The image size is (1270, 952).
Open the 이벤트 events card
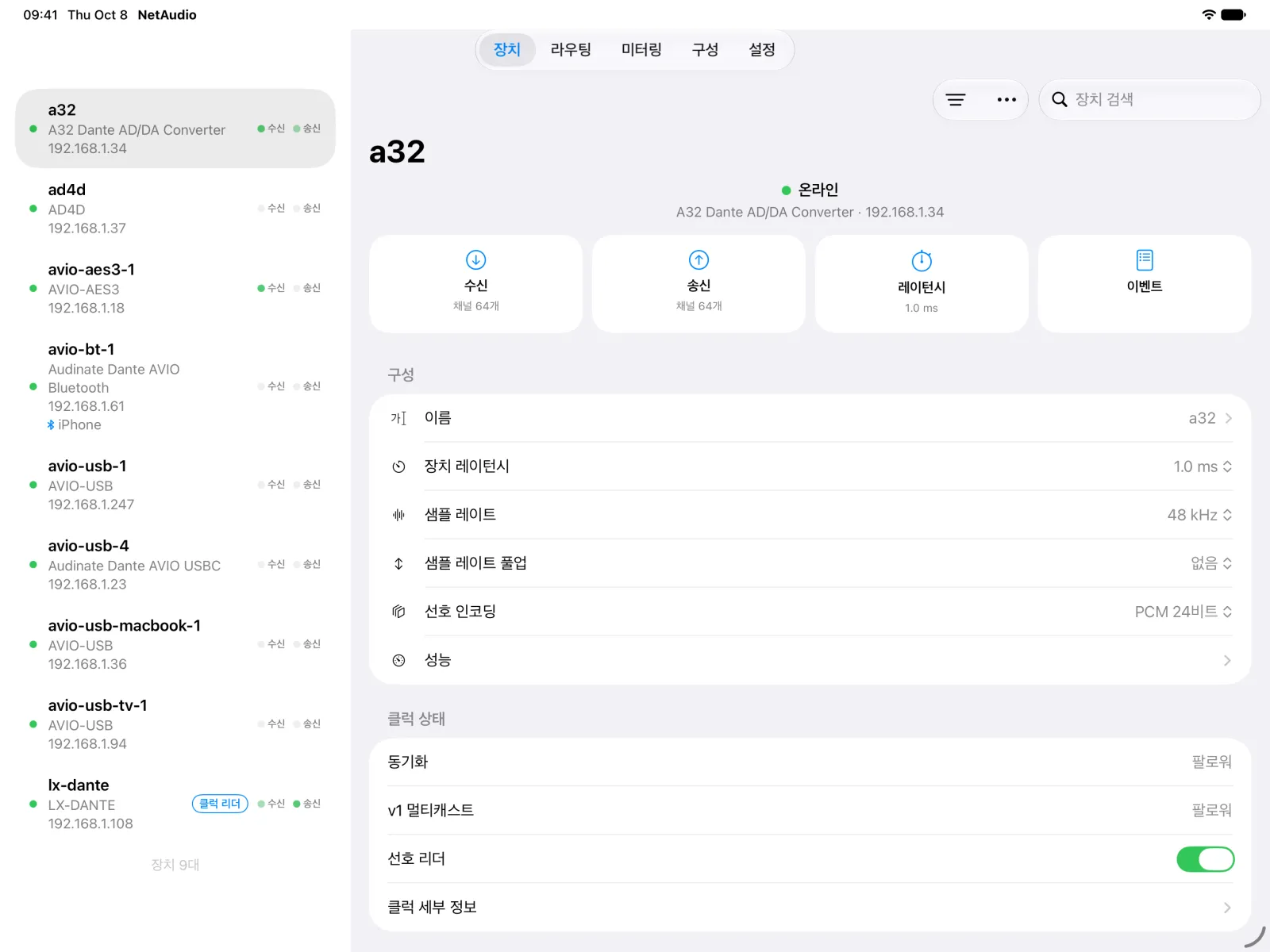pos(1145,283)
